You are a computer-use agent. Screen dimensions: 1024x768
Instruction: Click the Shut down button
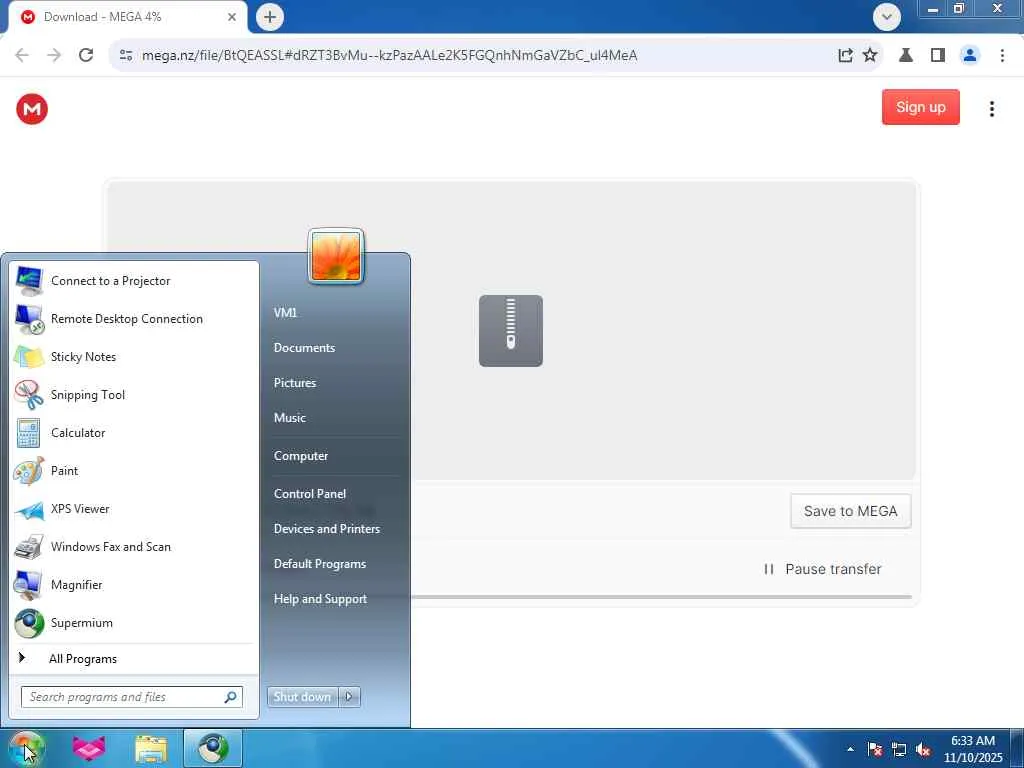(x=302, y=697)
